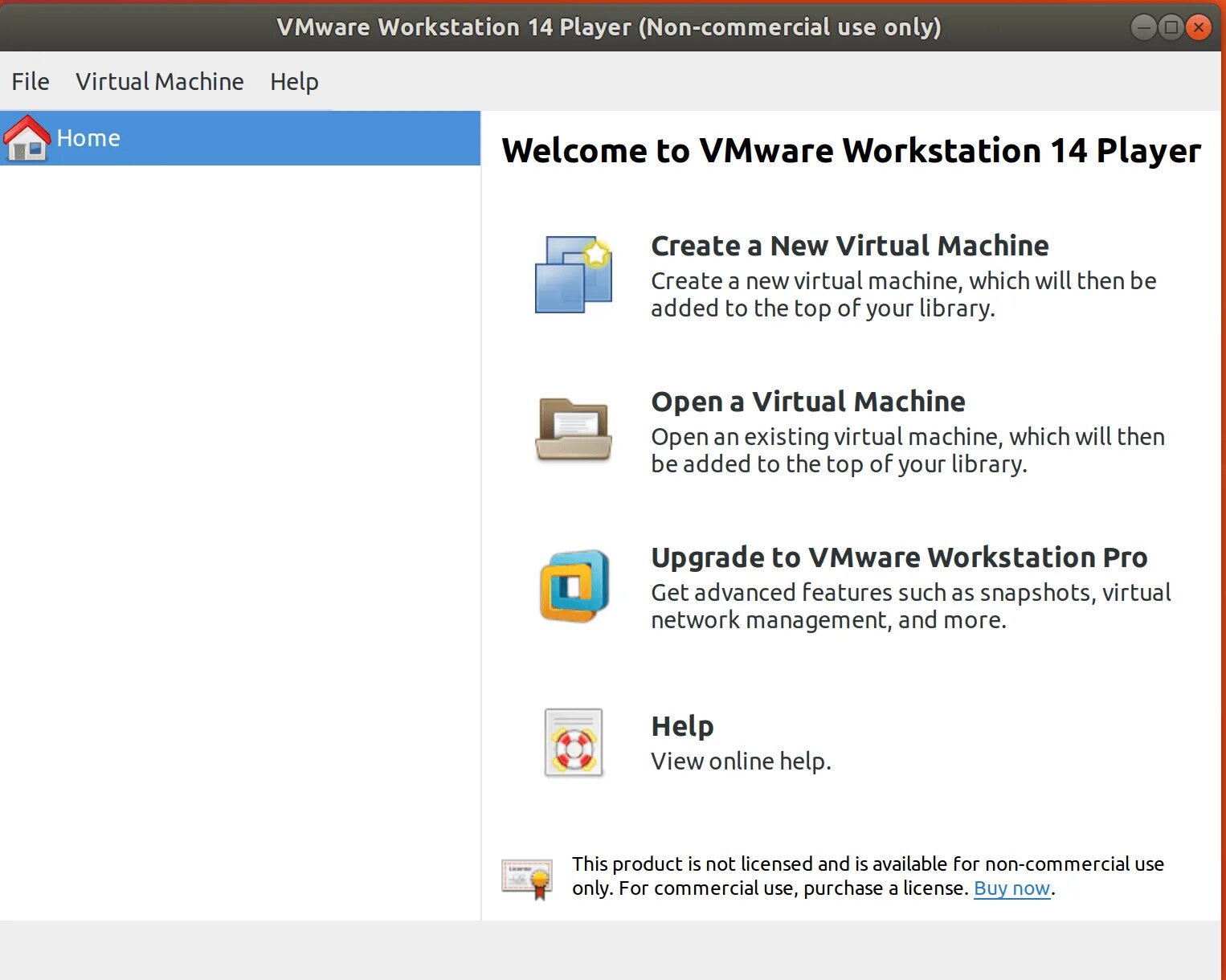The height and width of the screenshot is (980, 1226).
Task: Click the red house Home icon
Action: [x=27, y=138]
